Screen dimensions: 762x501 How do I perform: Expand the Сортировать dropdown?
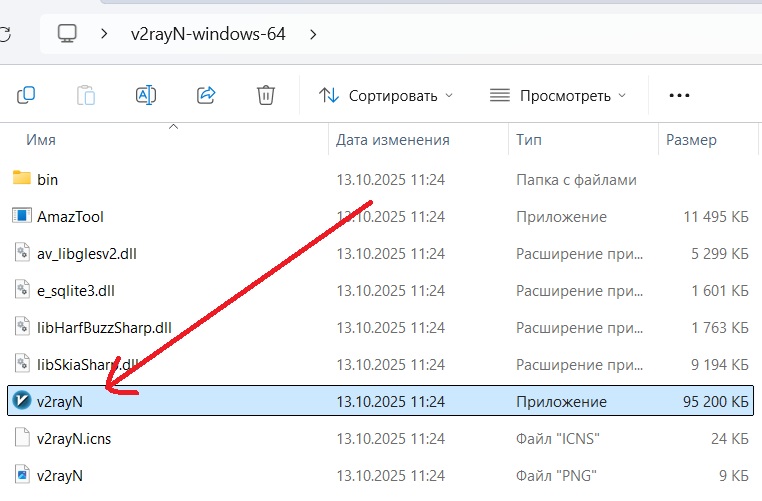(x=385, y=96)
